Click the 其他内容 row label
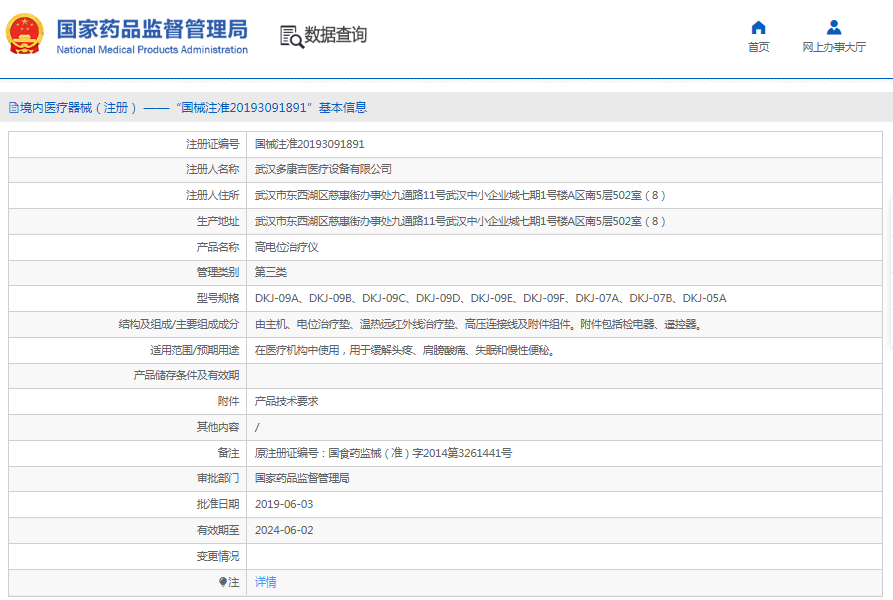This screenshot has width=893, height=600. click(218, 427)
